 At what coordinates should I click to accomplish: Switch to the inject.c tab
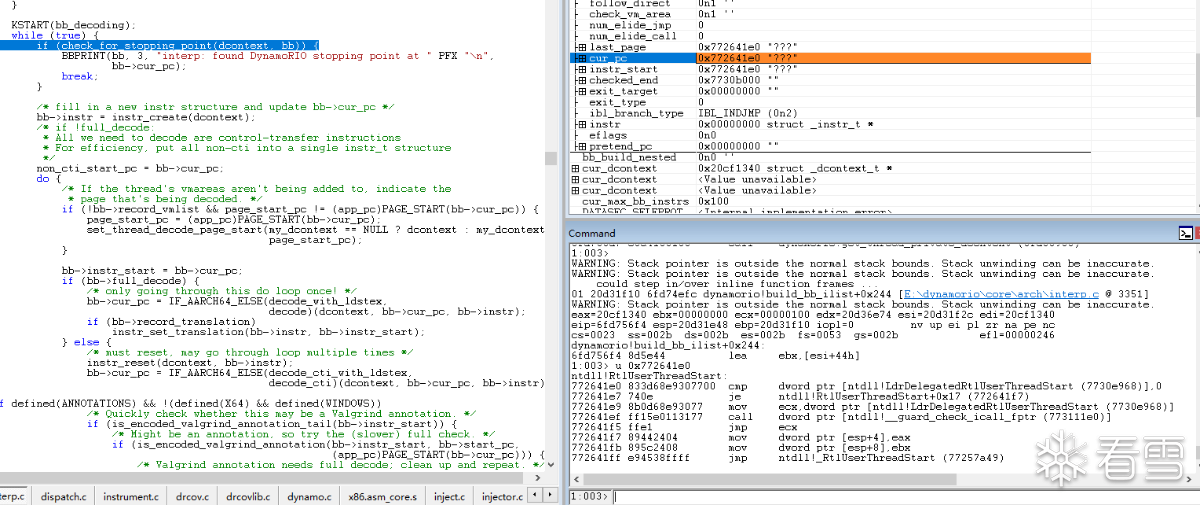(x=449, y=496)
